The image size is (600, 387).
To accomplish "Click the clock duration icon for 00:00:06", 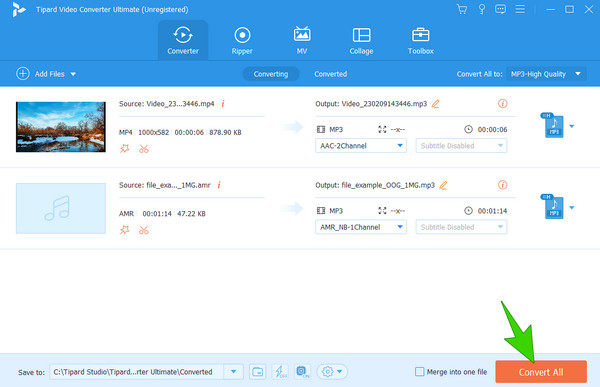I will coord(468,129).
